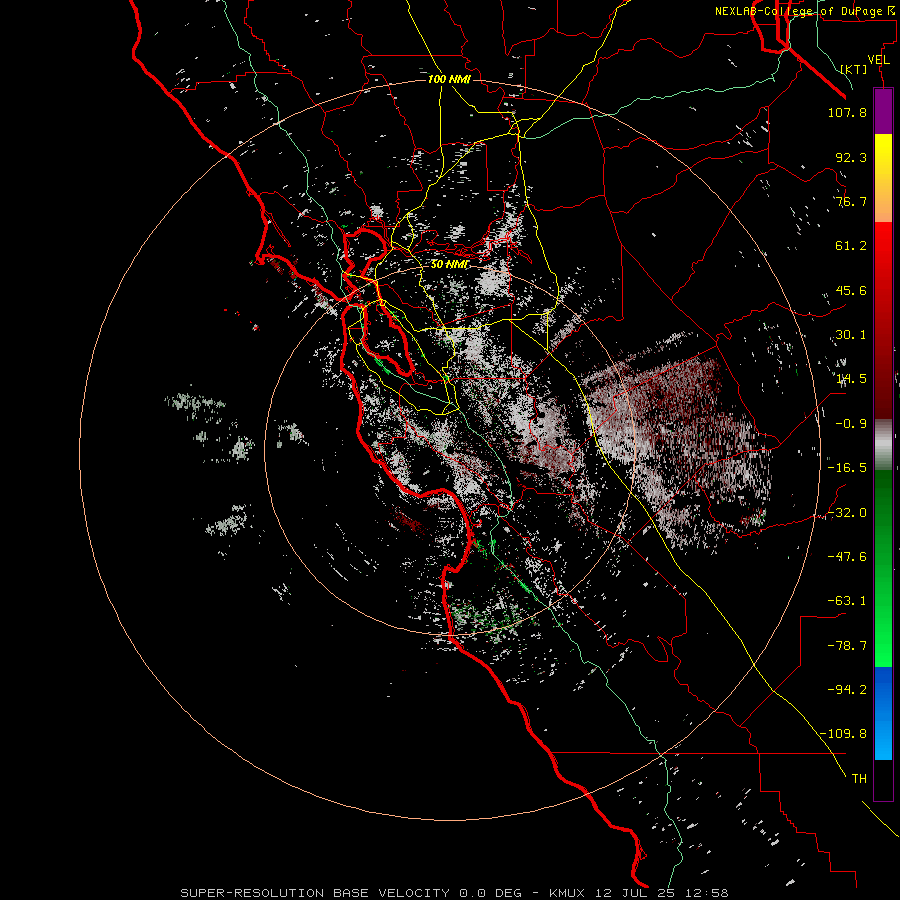900x900 pixels.
Task: Click the 107.8 legend value
Action: coord(847,112)
